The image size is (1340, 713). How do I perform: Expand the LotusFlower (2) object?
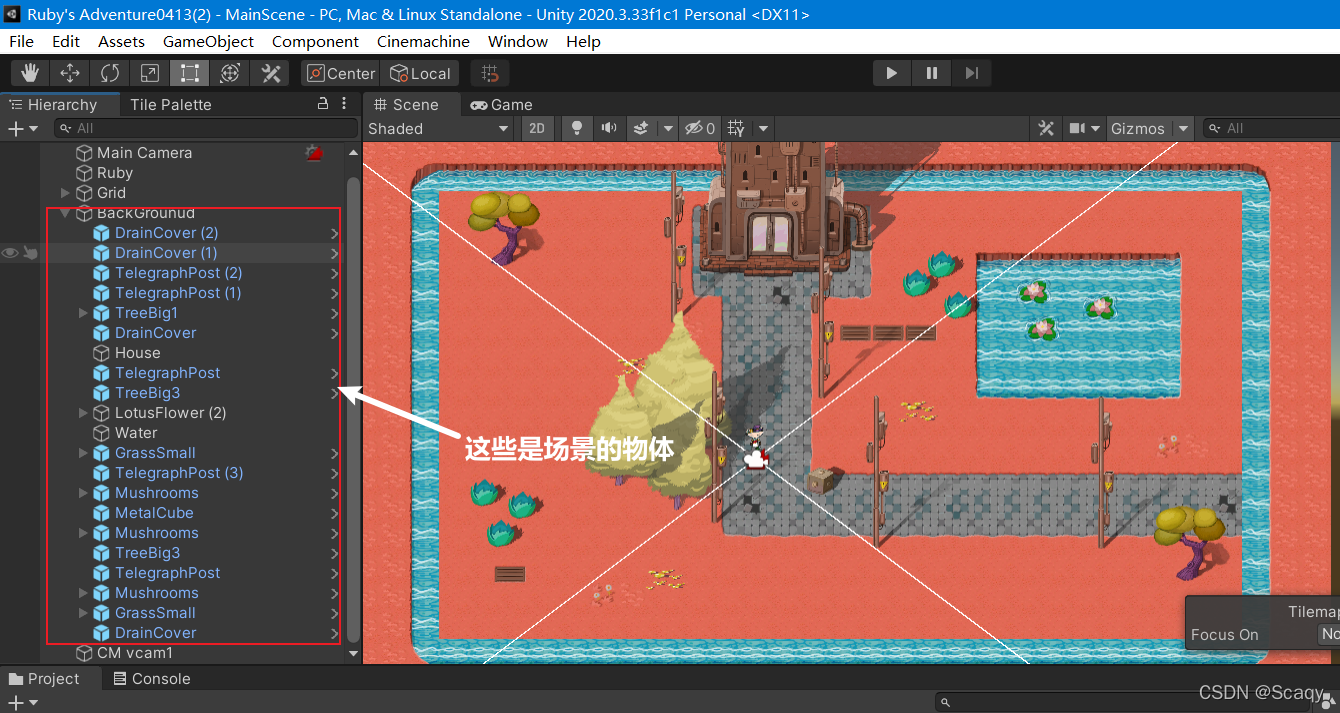83,413
